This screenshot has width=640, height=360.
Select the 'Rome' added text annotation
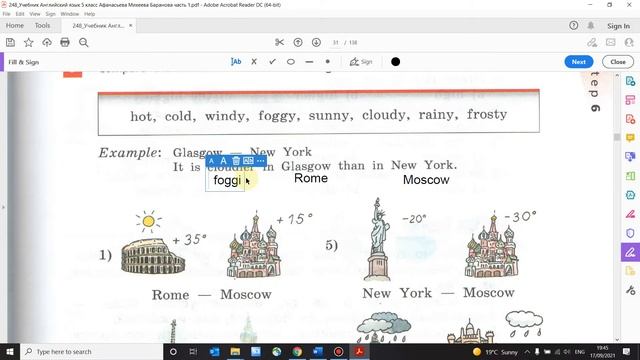click(x=311, y=178)
